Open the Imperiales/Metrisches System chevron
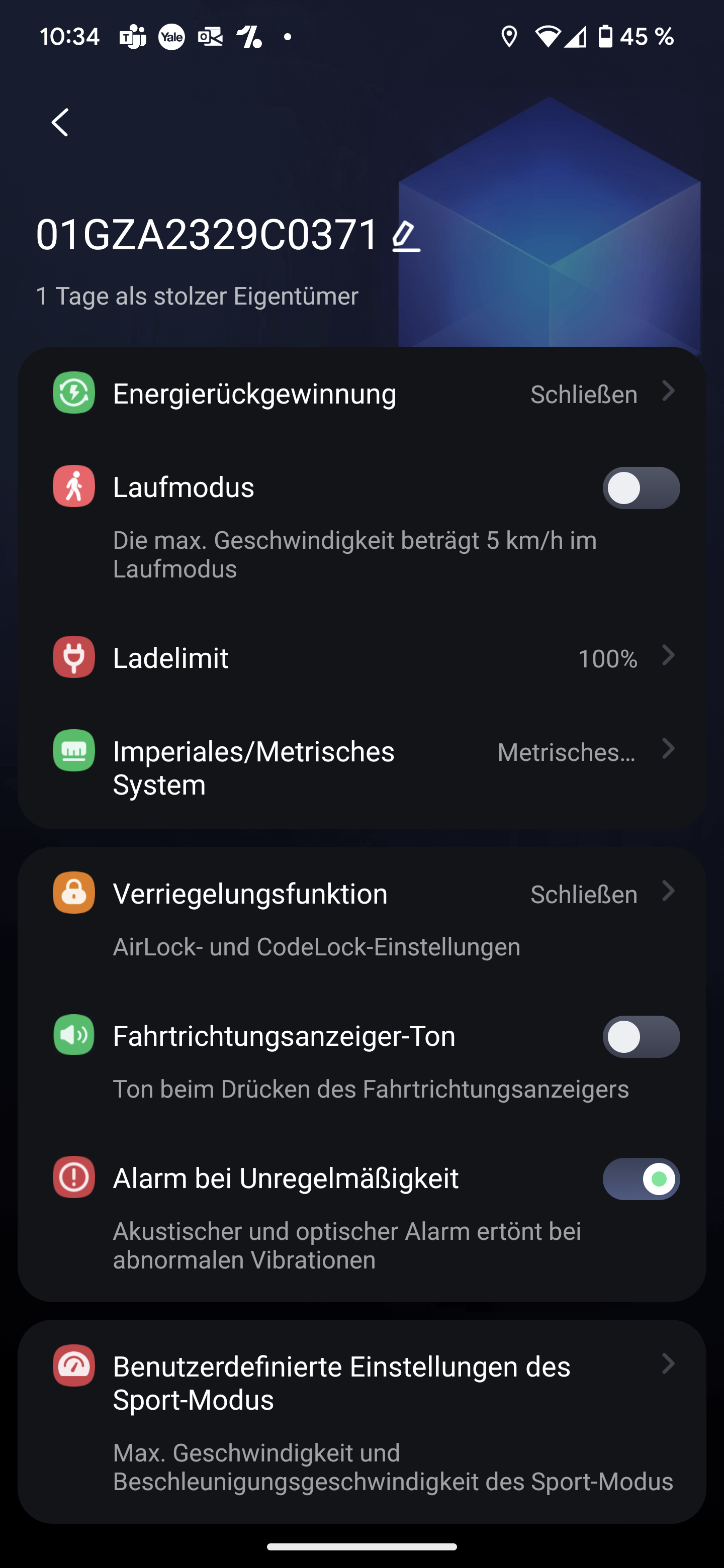The width and height of the screenshot is (724, 1568). tap(668, 749)
